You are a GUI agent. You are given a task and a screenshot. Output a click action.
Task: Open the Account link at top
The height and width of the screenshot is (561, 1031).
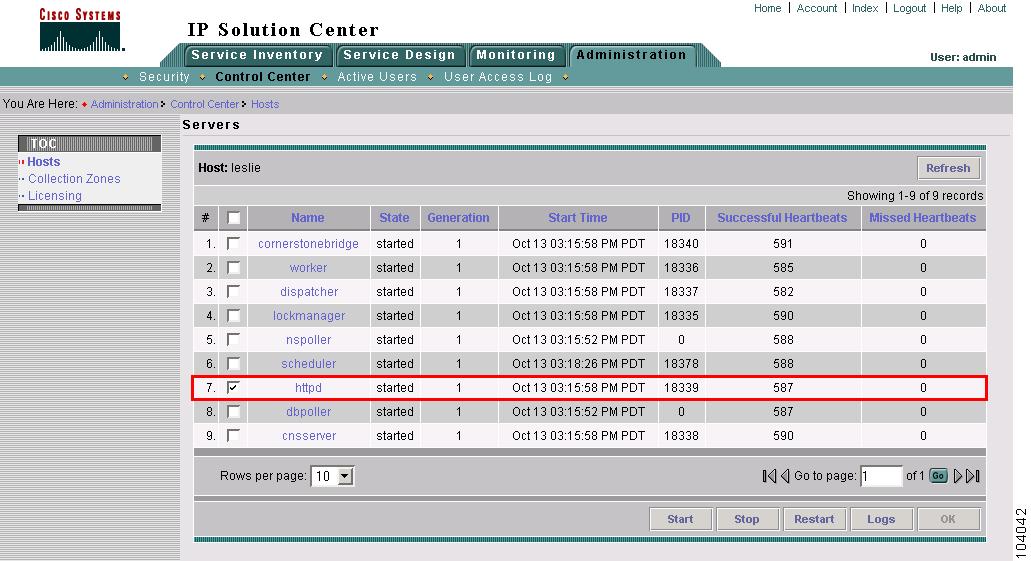pos(817,8)
